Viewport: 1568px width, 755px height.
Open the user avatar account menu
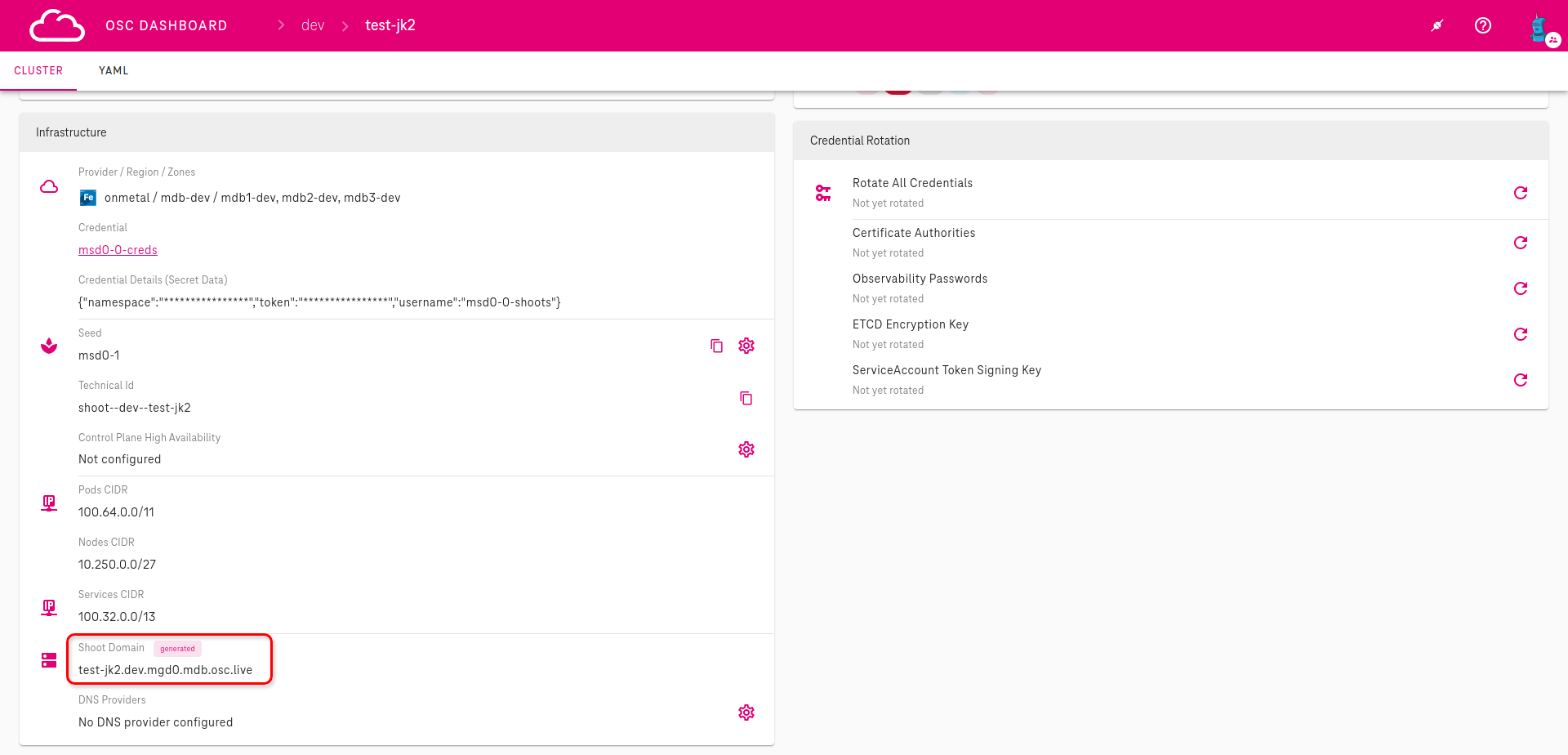click(1541, 29)
